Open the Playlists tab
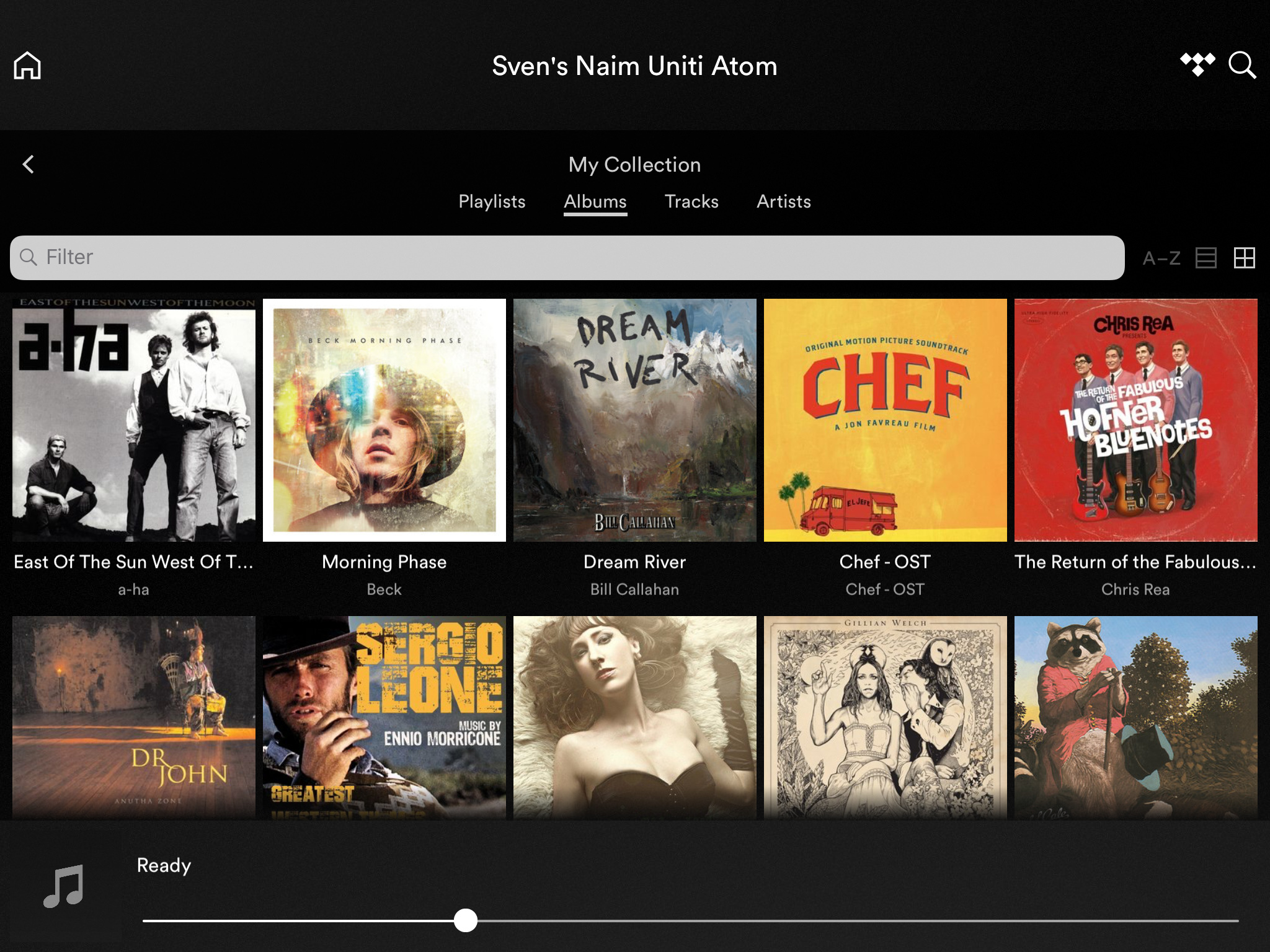 tap(492, 201)
